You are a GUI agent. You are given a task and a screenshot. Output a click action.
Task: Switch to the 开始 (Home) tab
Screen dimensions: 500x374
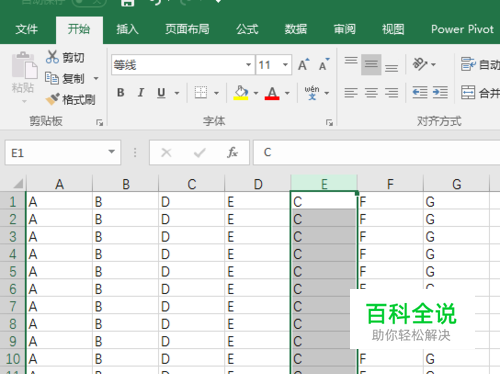79,29
